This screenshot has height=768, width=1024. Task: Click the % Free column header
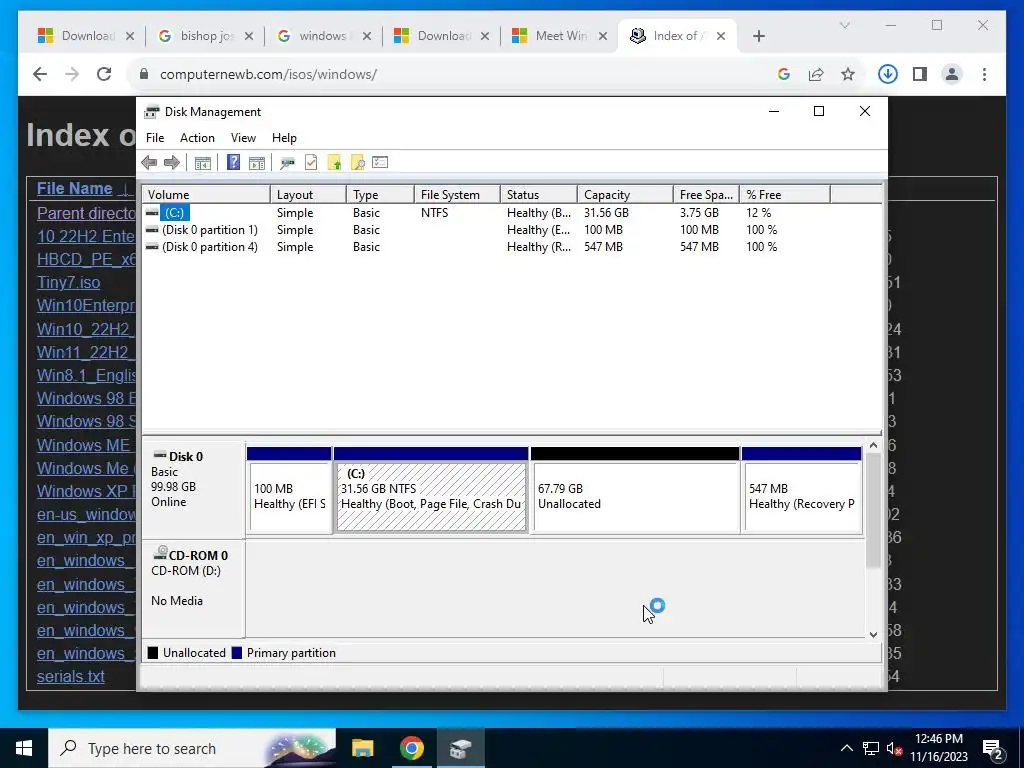tap(784, 195)
